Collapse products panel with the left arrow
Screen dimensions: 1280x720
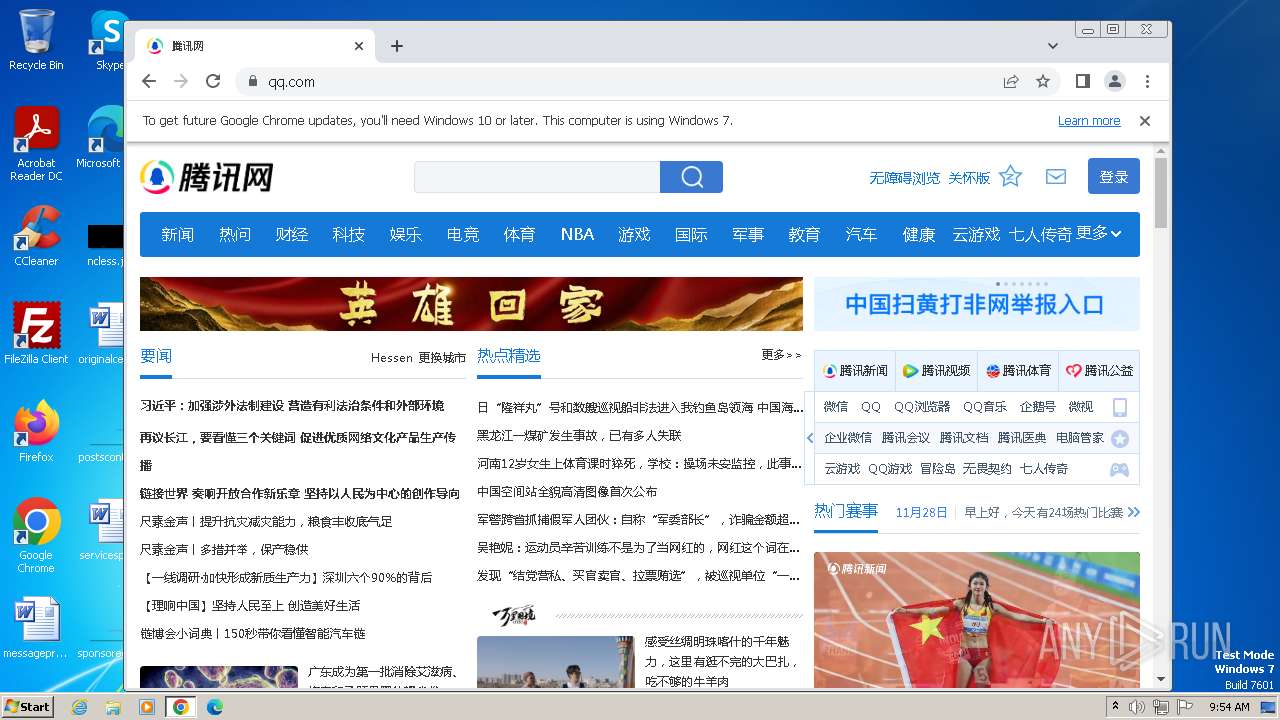pos(810,438)
